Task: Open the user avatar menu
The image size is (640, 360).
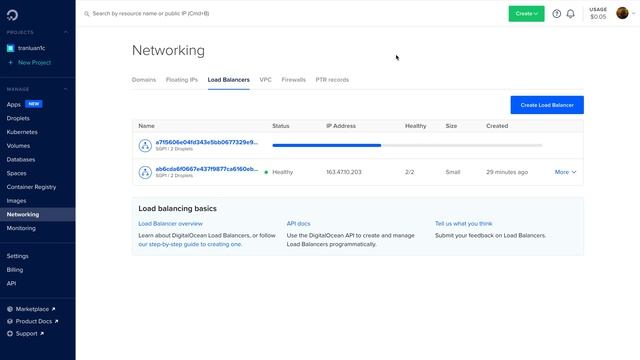Action: click(x=622, y=13)
